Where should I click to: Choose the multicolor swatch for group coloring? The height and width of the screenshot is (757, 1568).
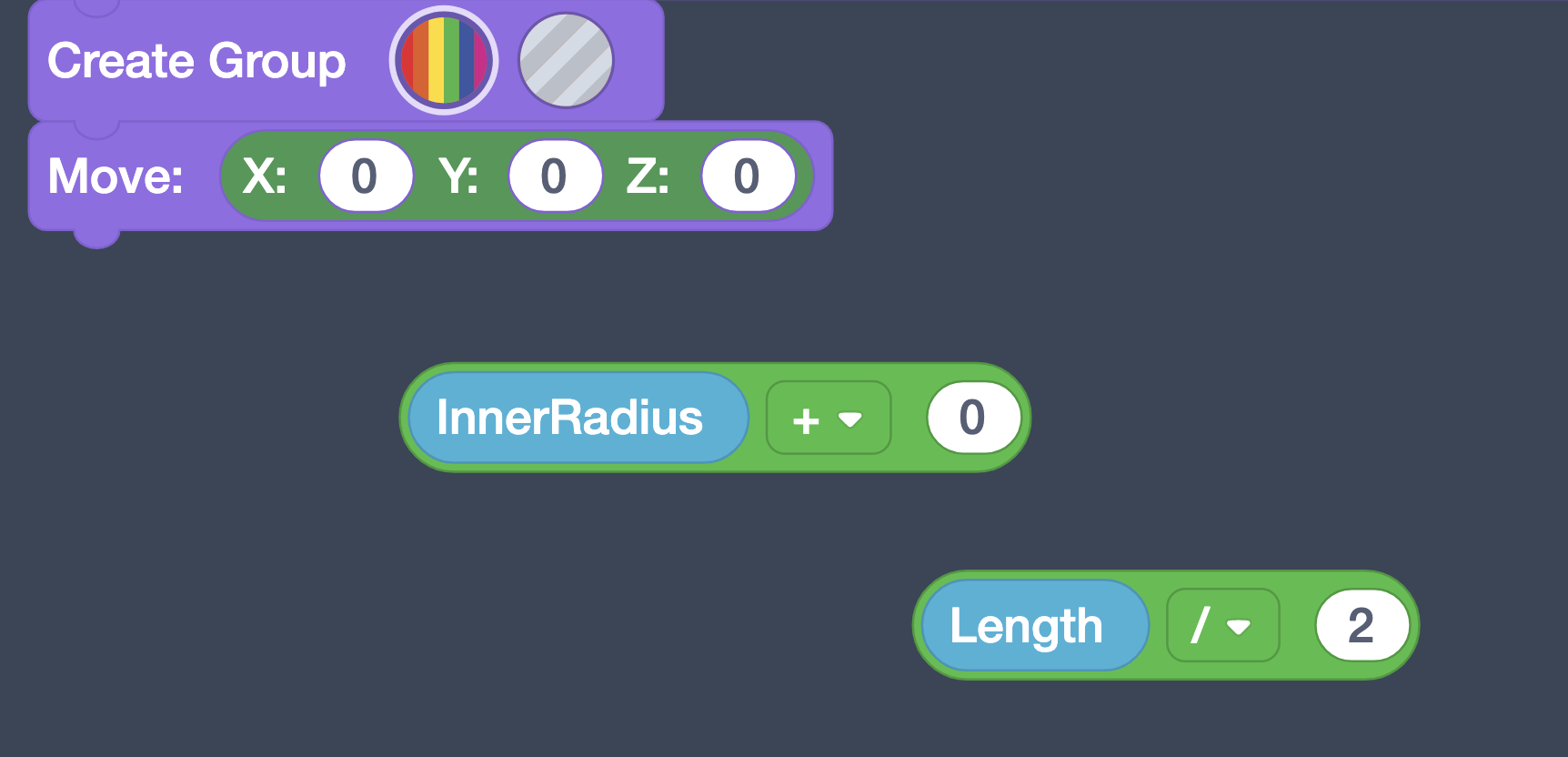[x=443, y=60]
